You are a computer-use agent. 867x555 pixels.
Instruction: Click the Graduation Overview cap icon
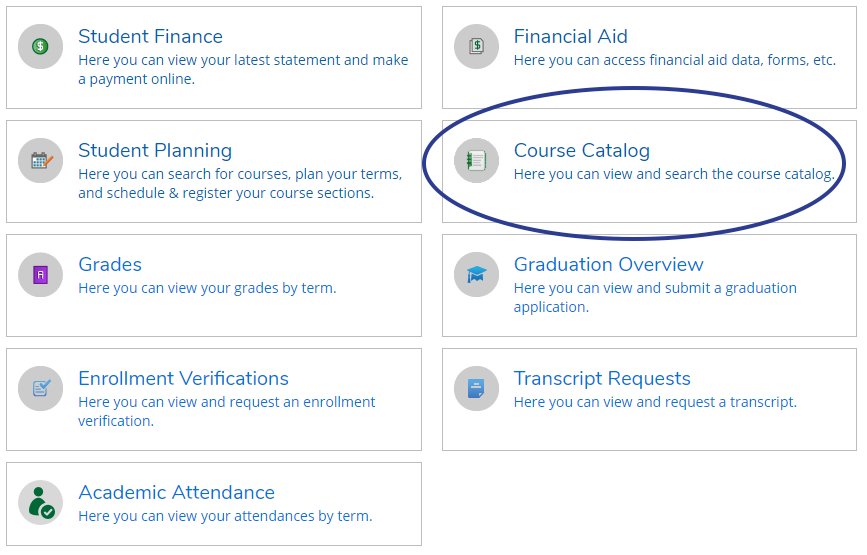(476, 274)
